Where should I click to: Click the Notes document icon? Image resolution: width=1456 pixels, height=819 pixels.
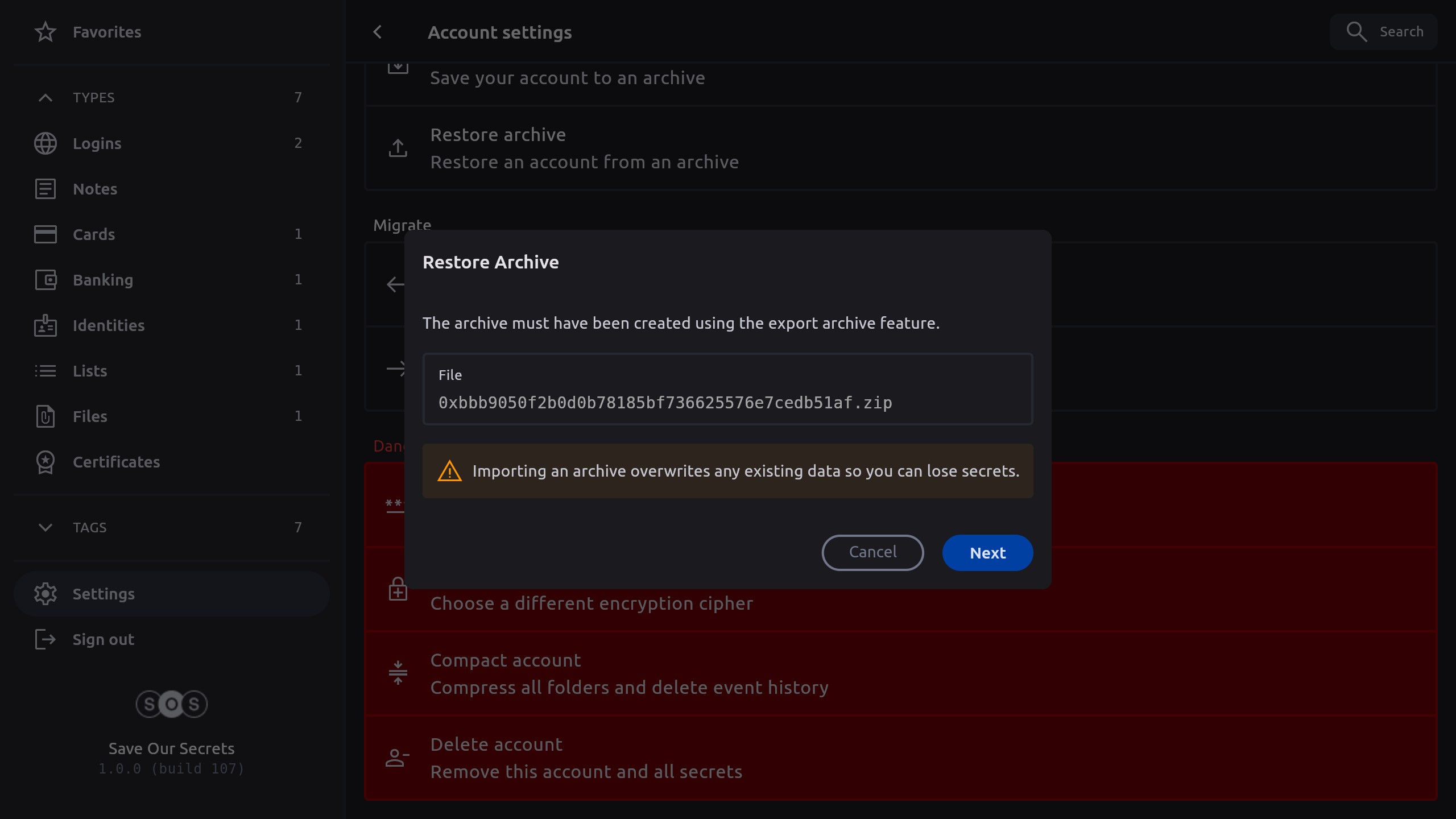coord(45,189)
